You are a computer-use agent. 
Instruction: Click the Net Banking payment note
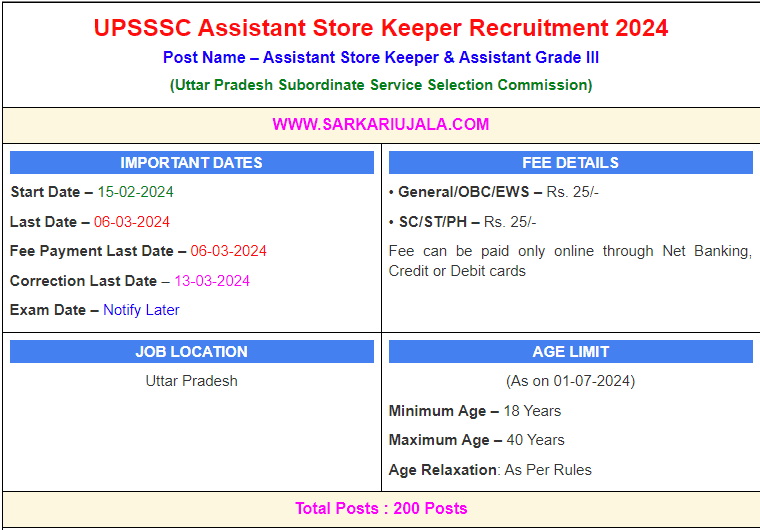pos(570,261)
